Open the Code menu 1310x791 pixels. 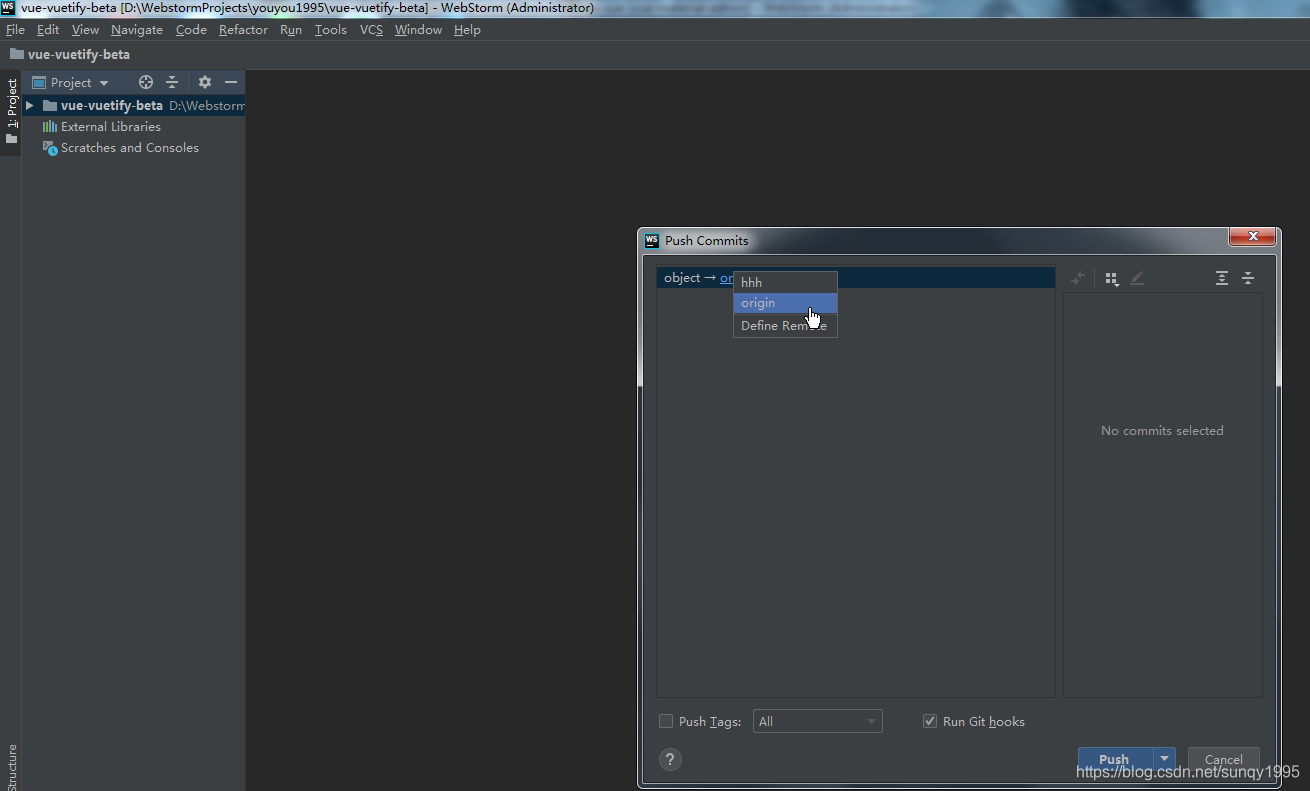tap(191, 30)
